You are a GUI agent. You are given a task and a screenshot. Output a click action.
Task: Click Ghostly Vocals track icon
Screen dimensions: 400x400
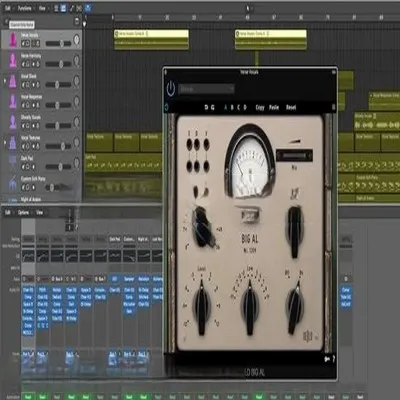[13, 122]
